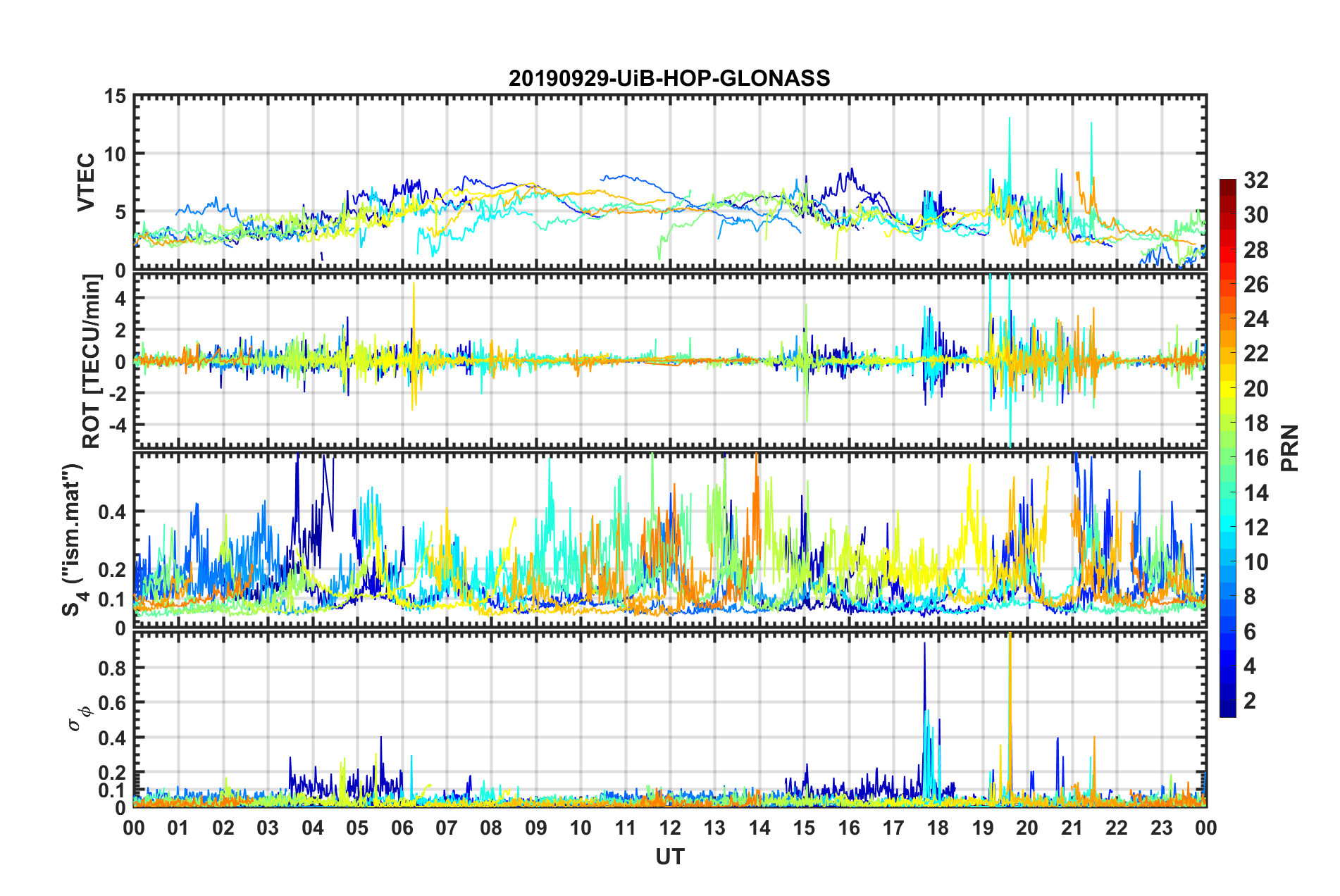Viewport: 1340px width, 896px height.
Task: Click the 20 label on the PRN colorbar
Action: (1256, 389)
